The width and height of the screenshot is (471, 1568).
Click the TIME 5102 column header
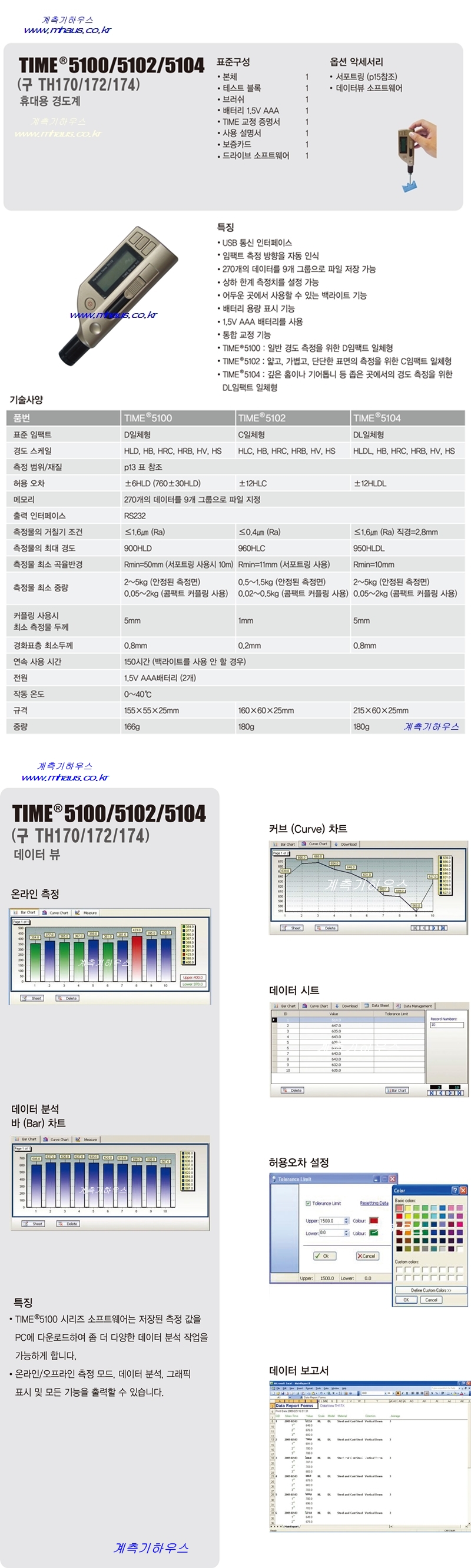tap(293, 417)
